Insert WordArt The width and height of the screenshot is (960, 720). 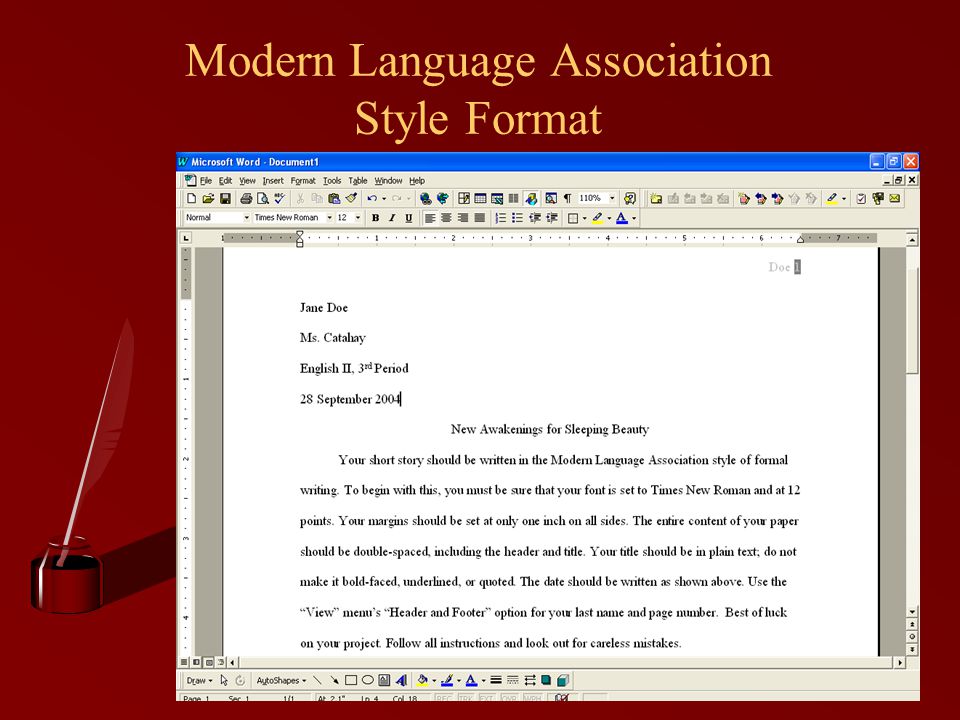(402, 680)
